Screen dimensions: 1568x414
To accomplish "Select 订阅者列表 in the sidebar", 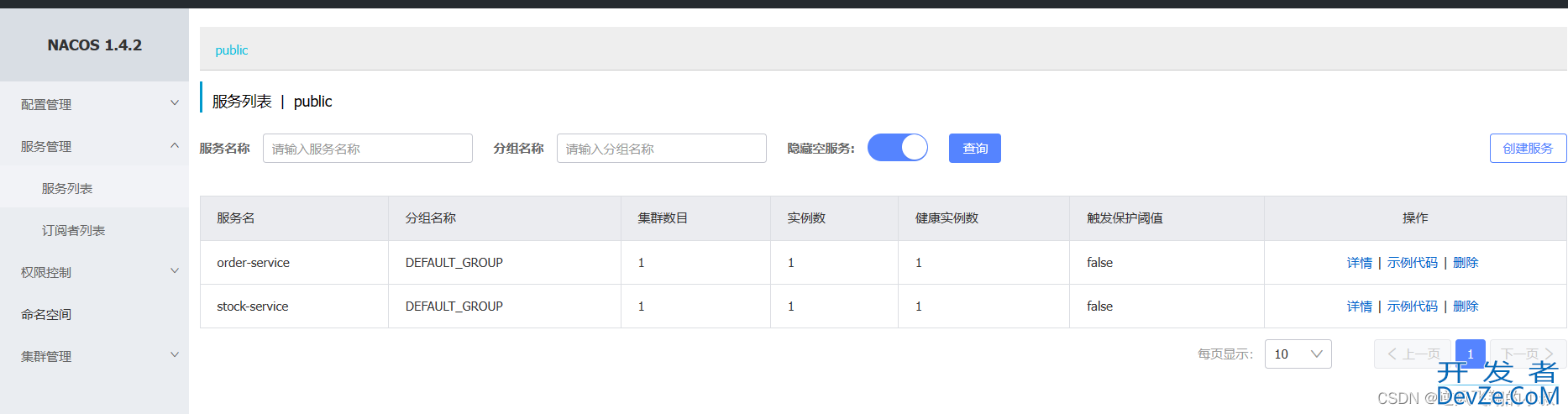I will pyautogui.click(x=94, y=230).
